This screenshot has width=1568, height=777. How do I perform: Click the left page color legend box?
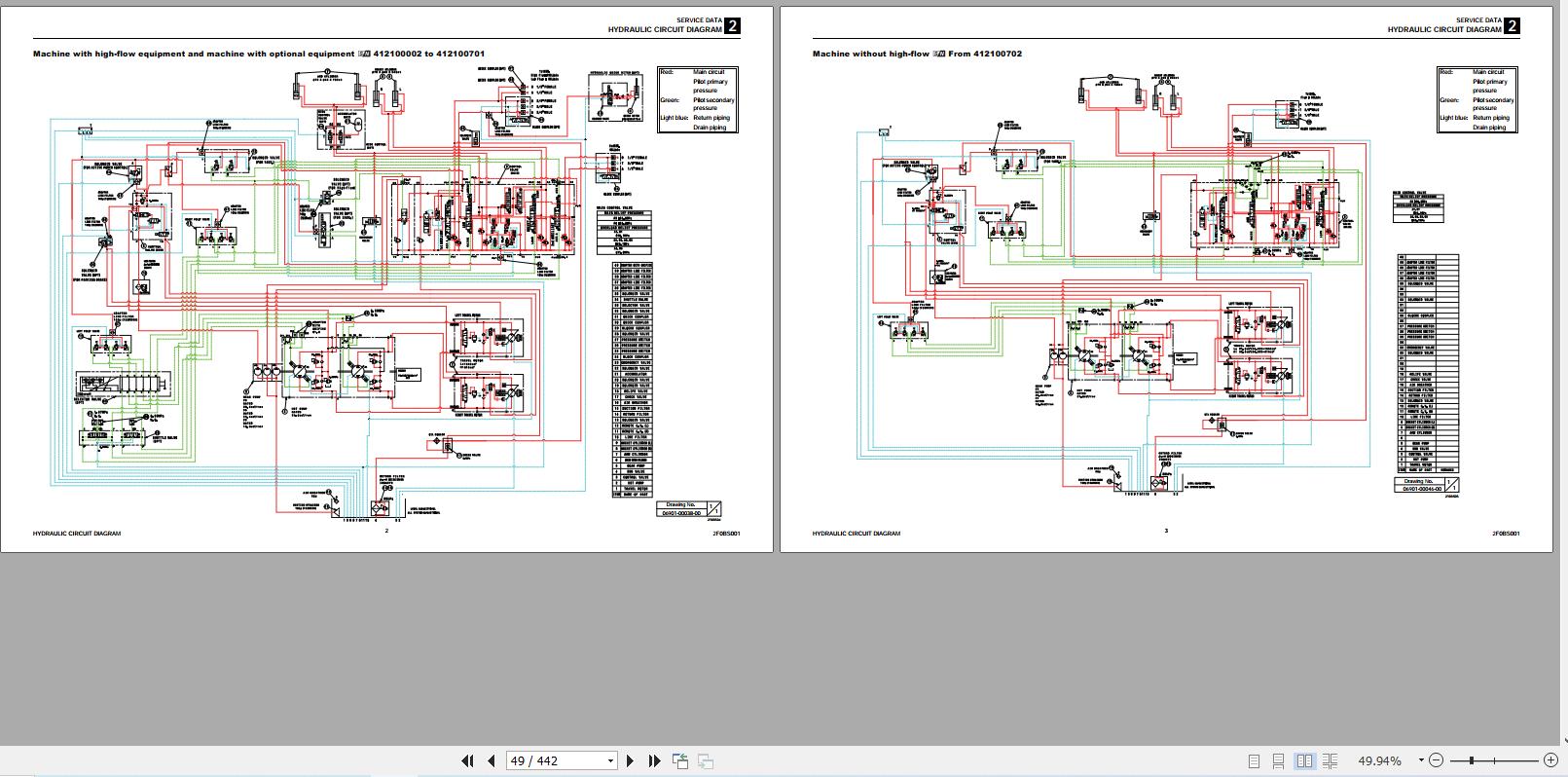[x=698, y=99]
